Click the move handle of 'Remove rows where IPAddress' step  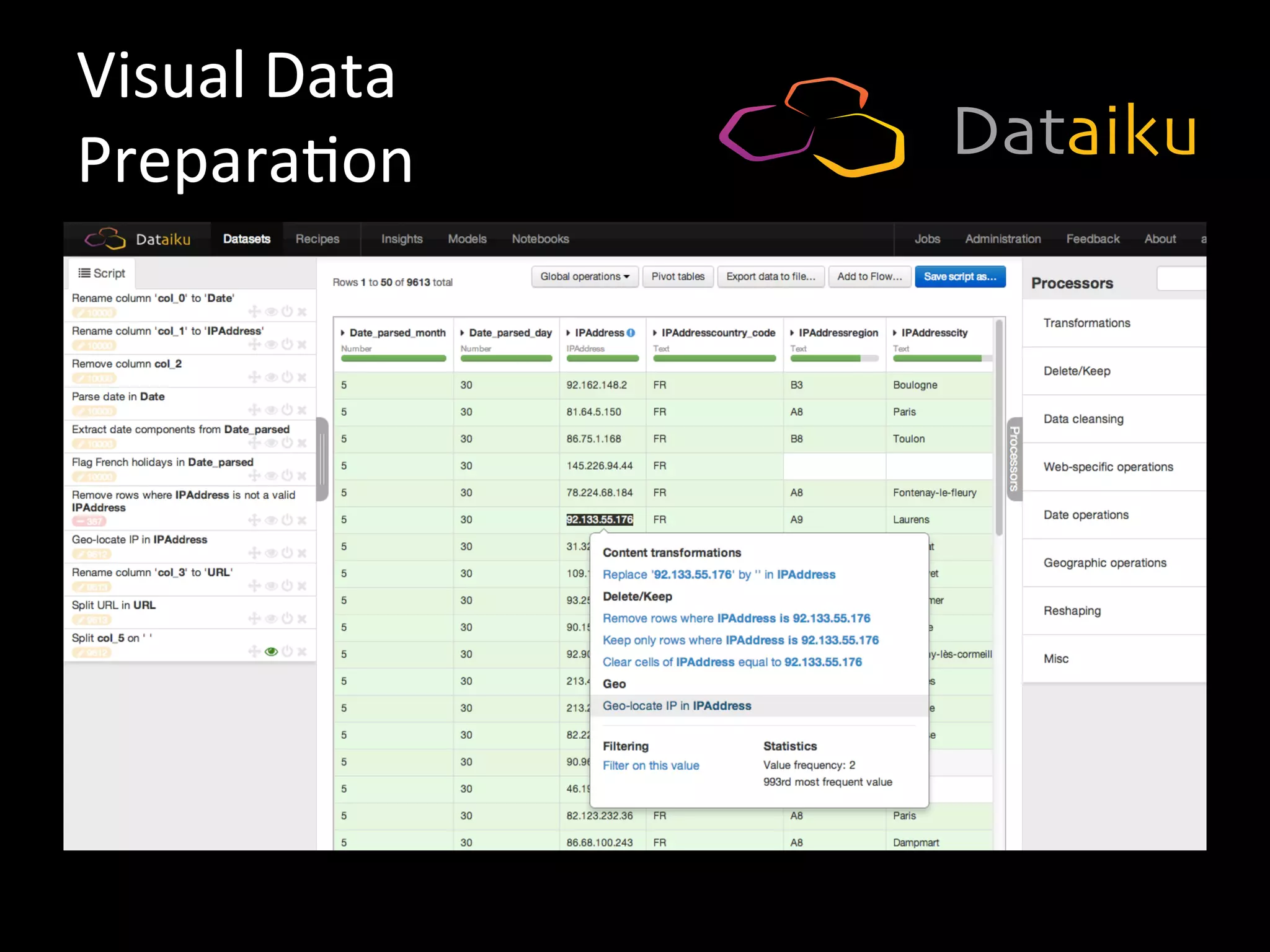click(254, 520)
